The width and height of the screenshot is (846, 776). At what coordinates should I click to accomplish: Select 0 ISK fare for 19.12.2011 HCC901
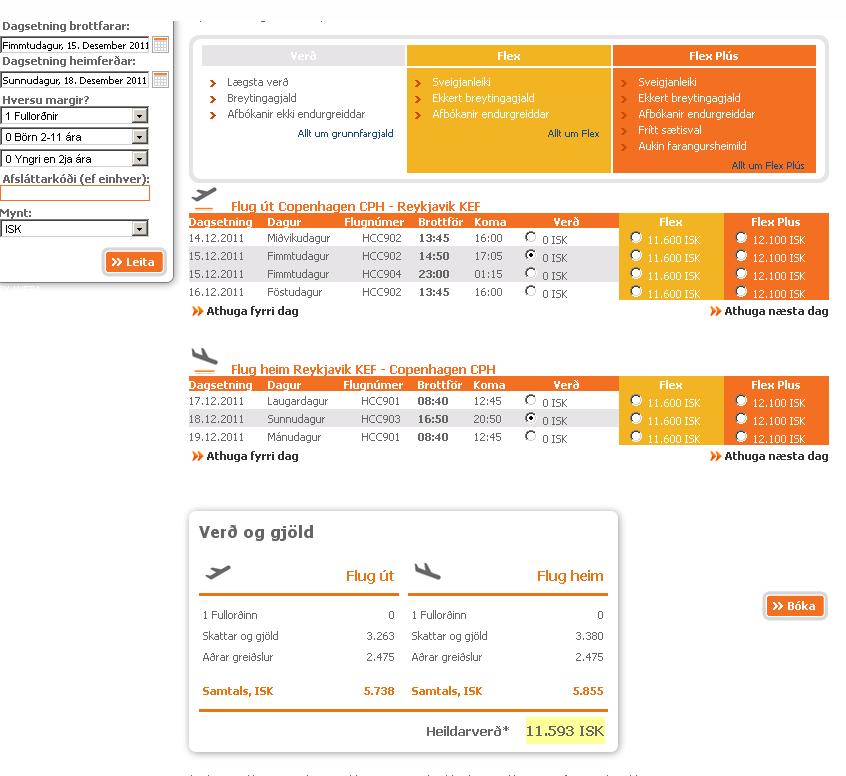tap(530, 436)
